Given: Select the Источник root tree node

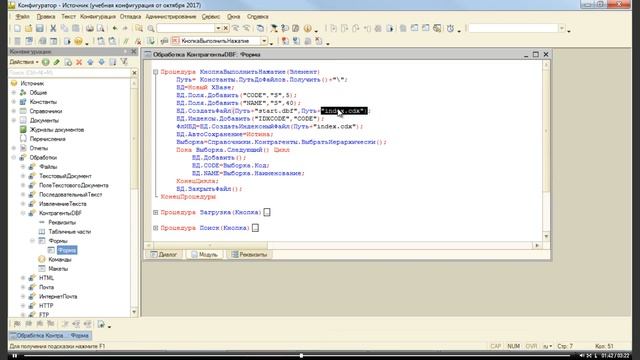Looking at the screenshot, I should [32, 83].
